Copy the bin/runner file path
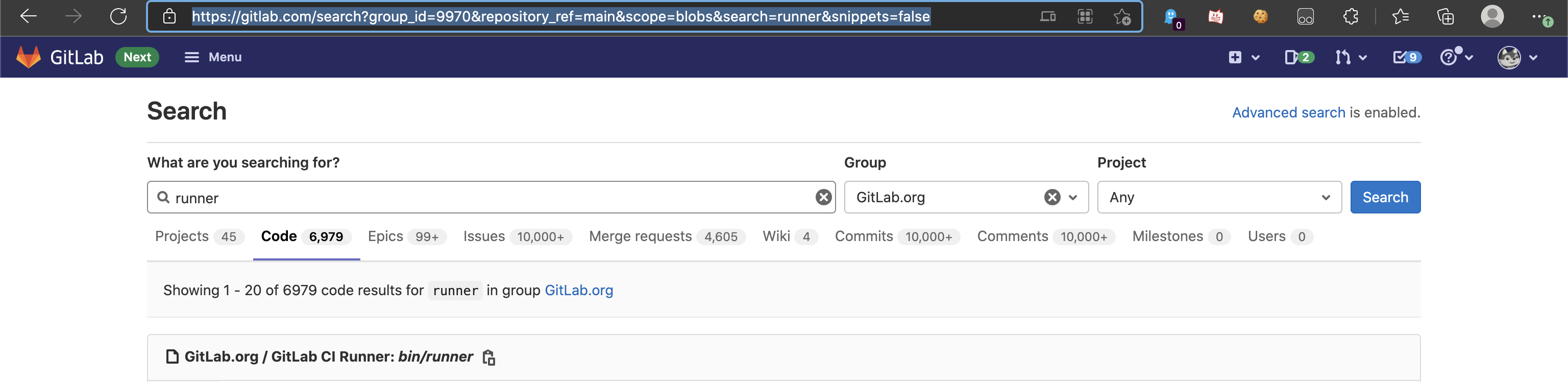1568x382 pixels. [488, 357]
